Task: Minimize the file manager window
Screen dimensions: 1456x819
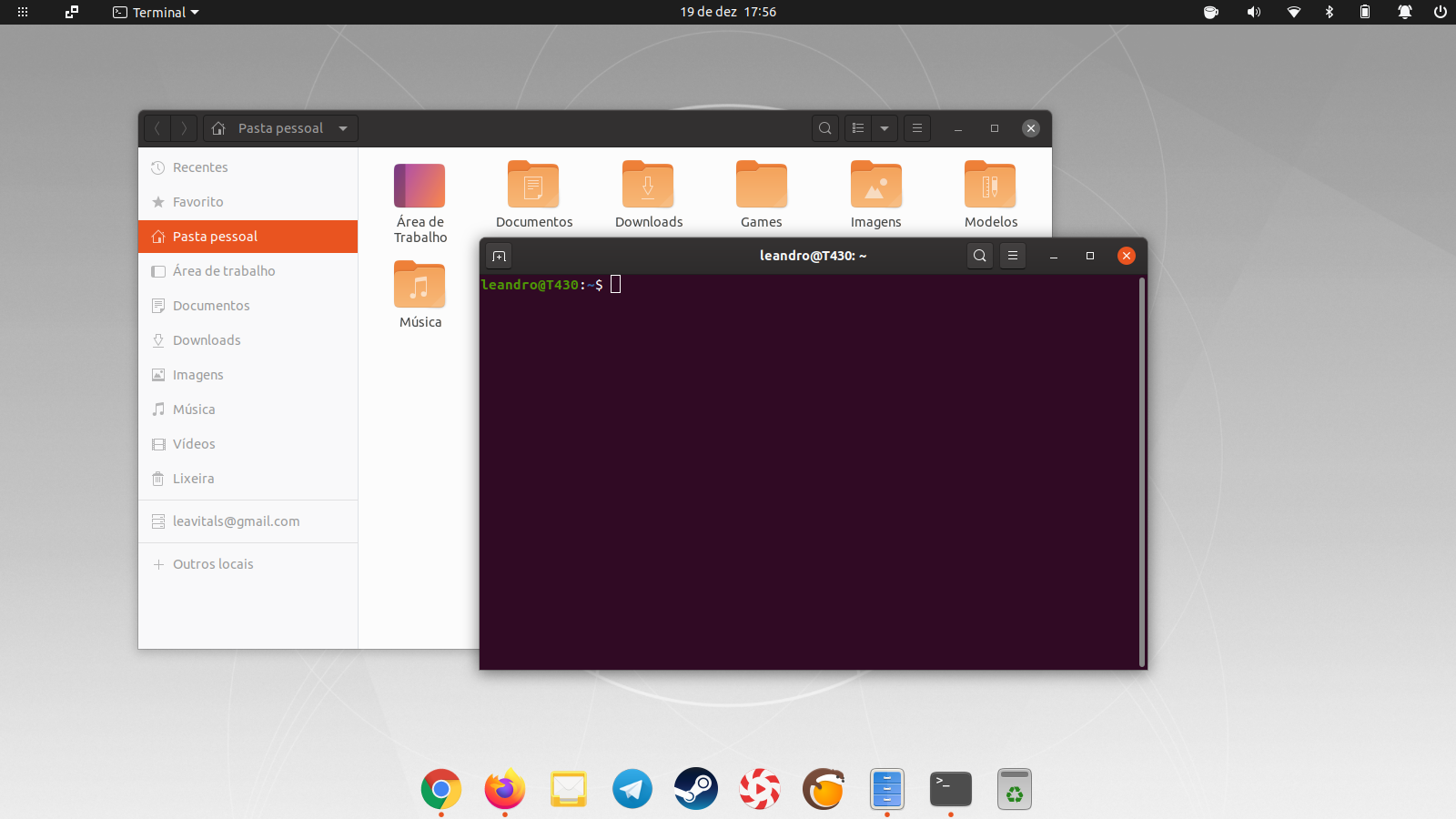Action: pyautogui.click(x=958, y=128)
